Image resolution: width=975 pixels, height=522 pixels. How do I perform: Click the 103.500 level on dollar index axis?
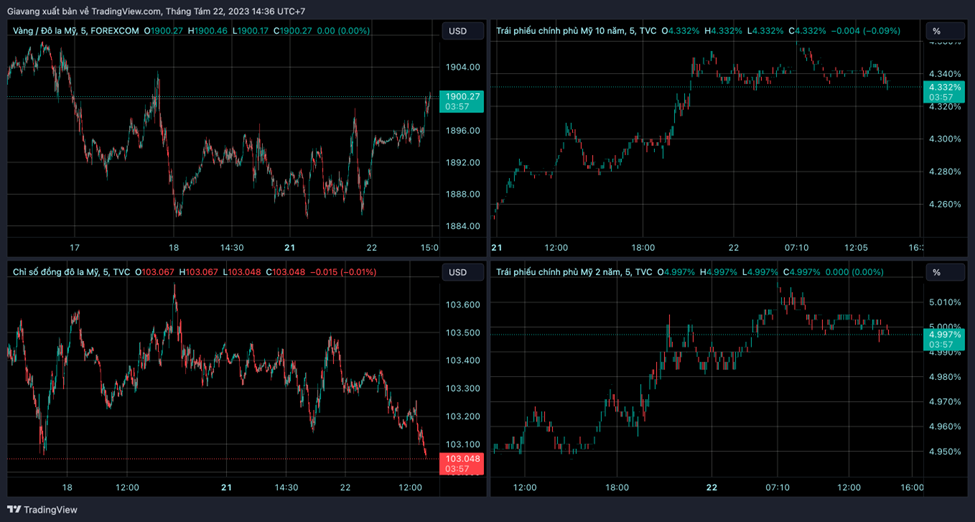coord(462,333)
